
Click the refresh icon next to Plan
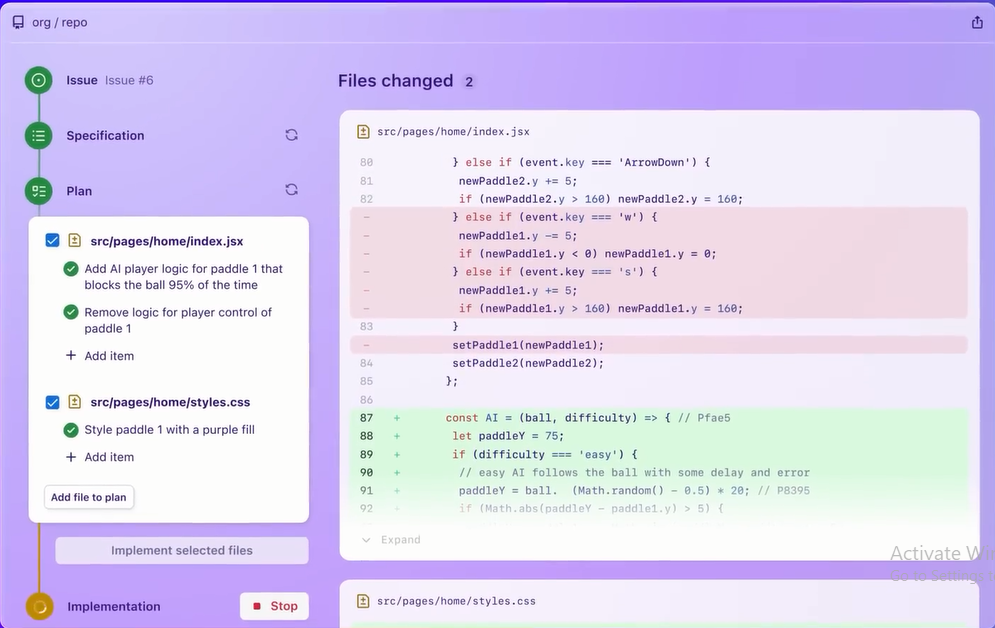[x=291, y=189]
